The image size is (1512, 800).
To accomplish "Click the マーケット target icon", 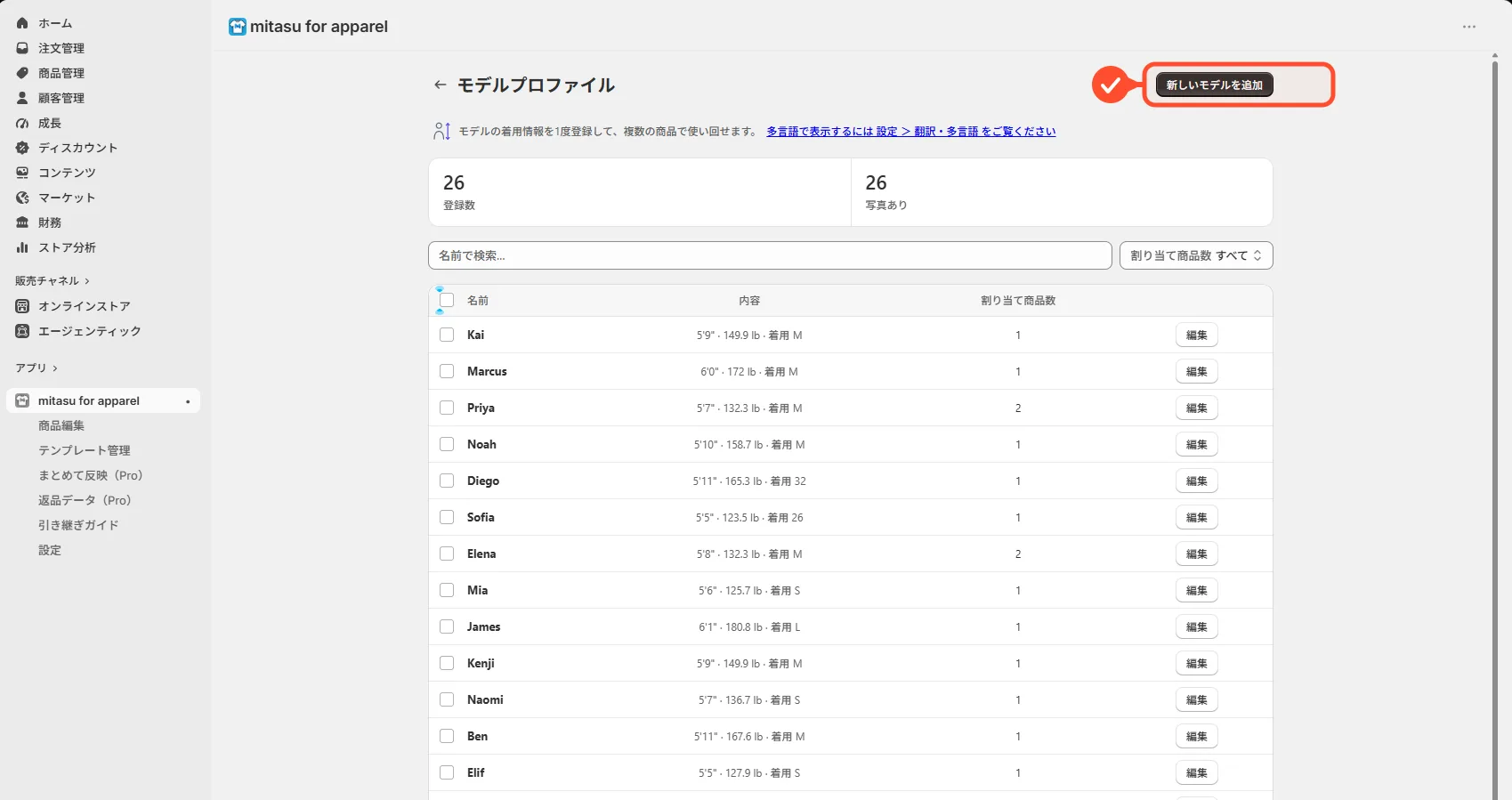I will tap(22, 198).
